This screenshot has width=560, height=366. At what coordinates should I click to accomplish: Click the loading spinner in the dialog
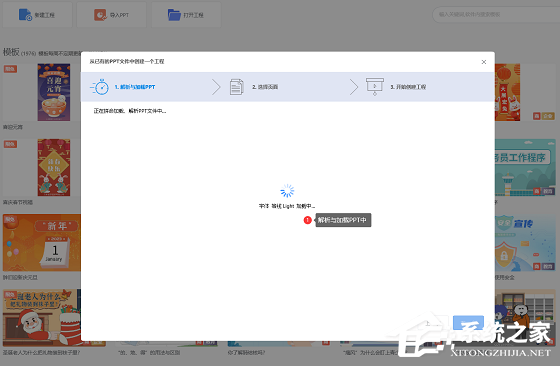[x=287, y=191]
